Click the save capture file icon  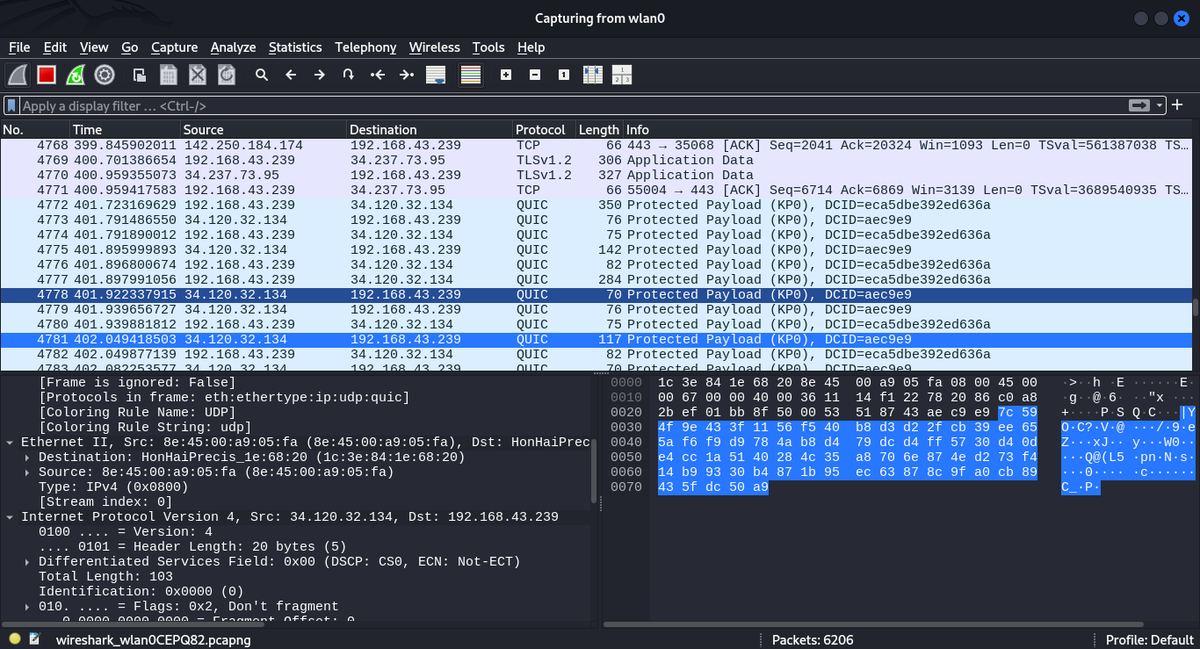169,75
